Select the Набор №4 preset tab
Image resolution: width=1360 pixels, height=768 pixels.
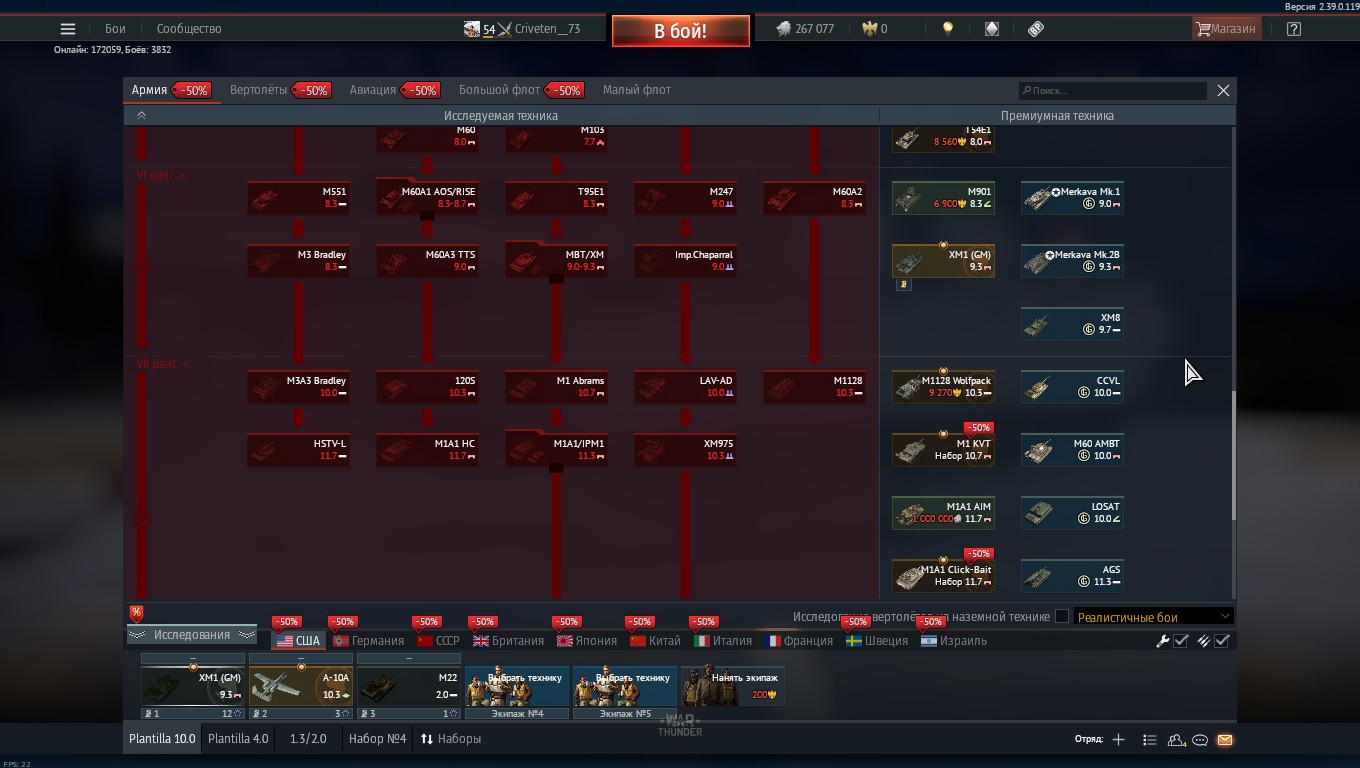tap(378, 739)
